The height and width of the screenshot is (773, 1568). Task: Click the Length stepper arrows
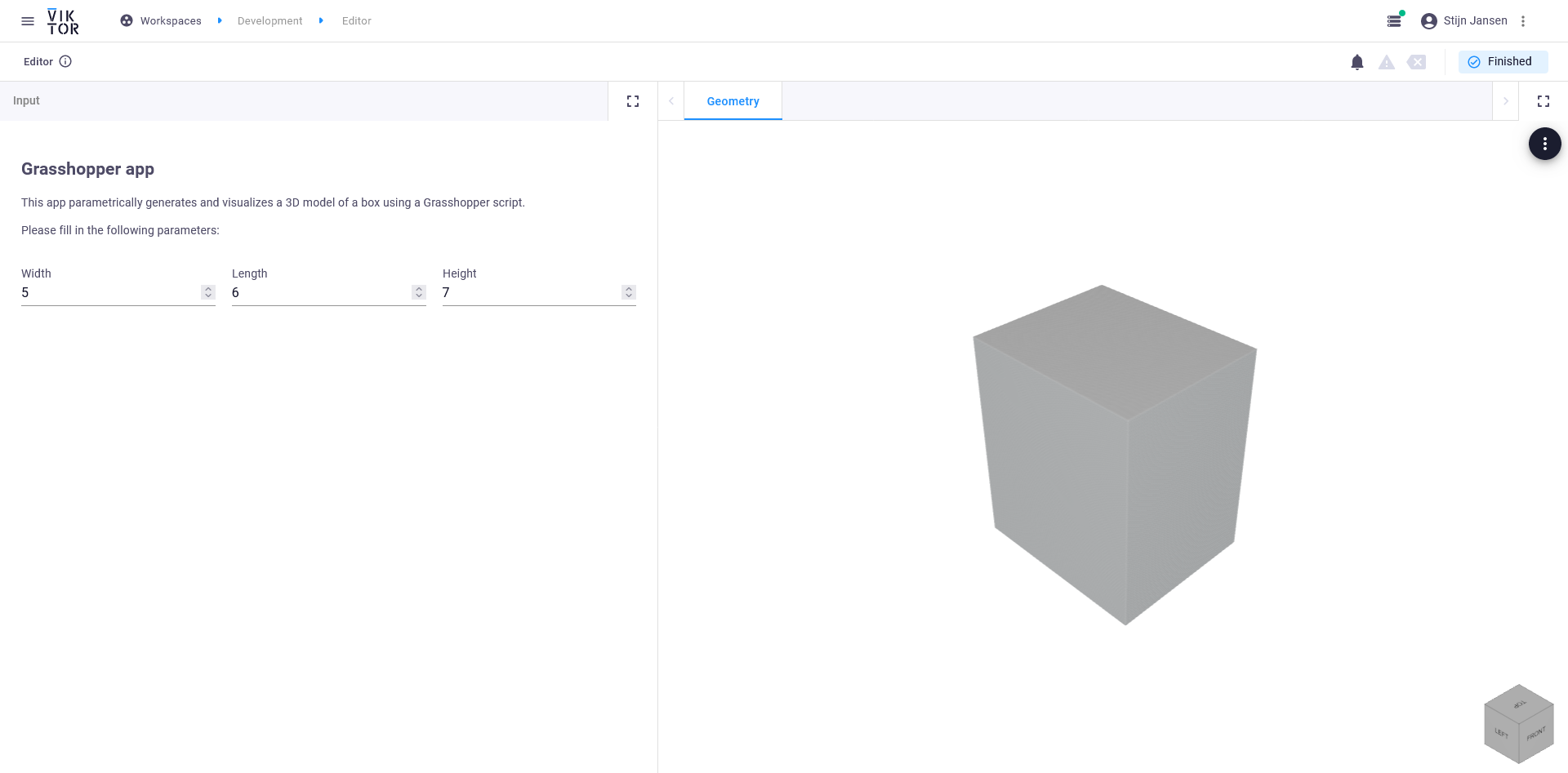tap(419, 292)
